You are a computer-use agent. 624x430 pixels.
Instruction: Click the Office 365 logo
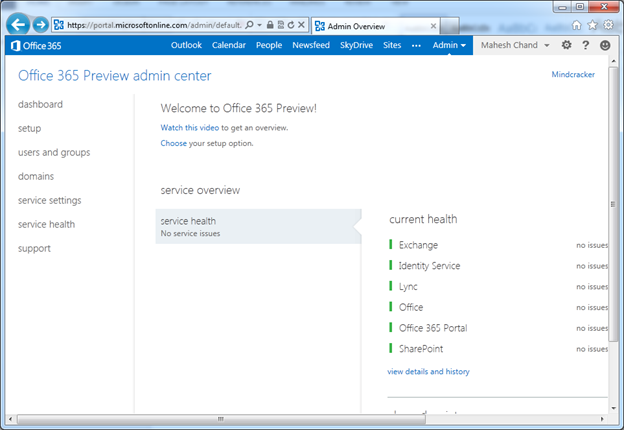(36, 46)
